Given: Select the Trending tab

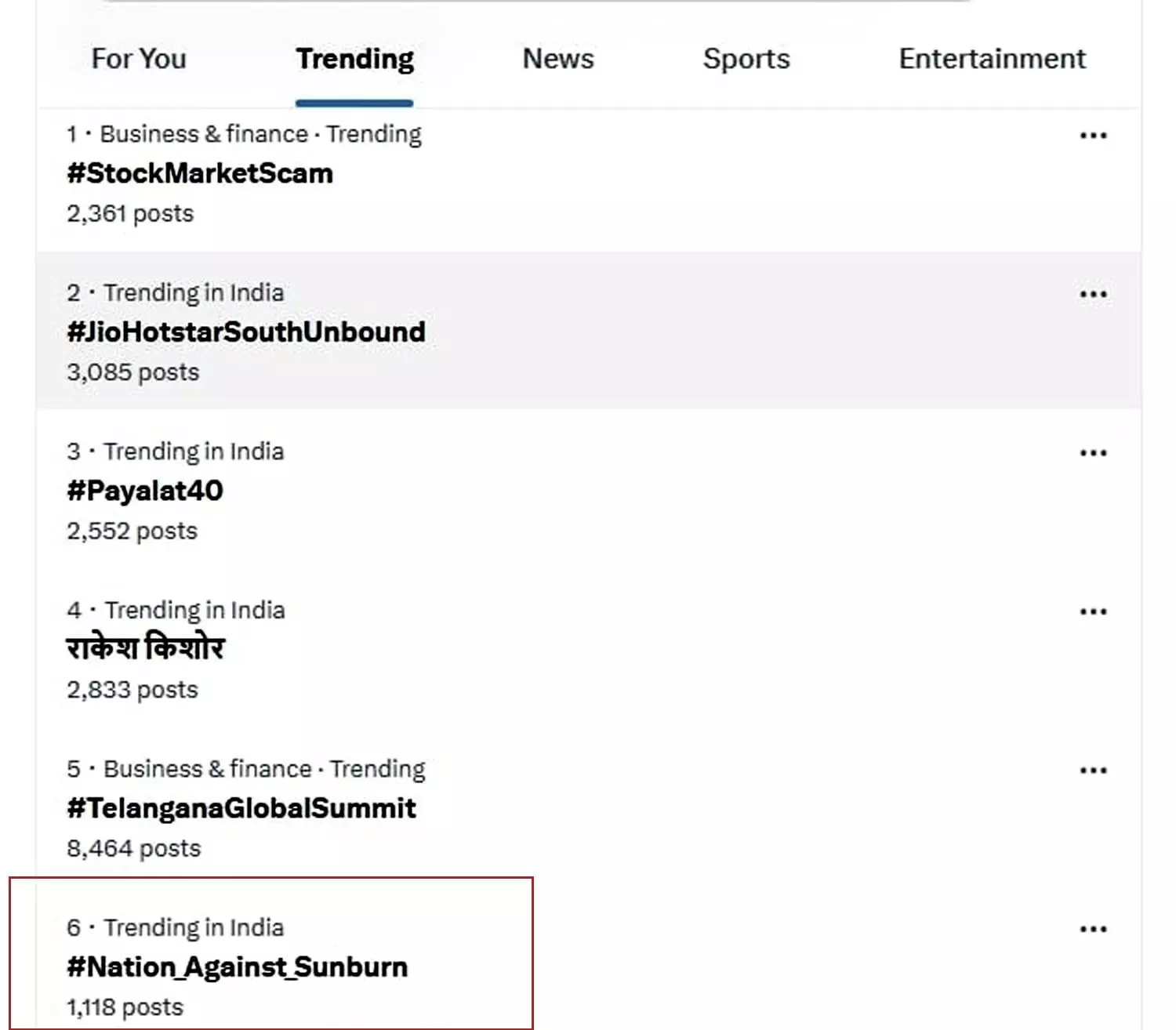Looking at the screenshot, I should (354, 59).
